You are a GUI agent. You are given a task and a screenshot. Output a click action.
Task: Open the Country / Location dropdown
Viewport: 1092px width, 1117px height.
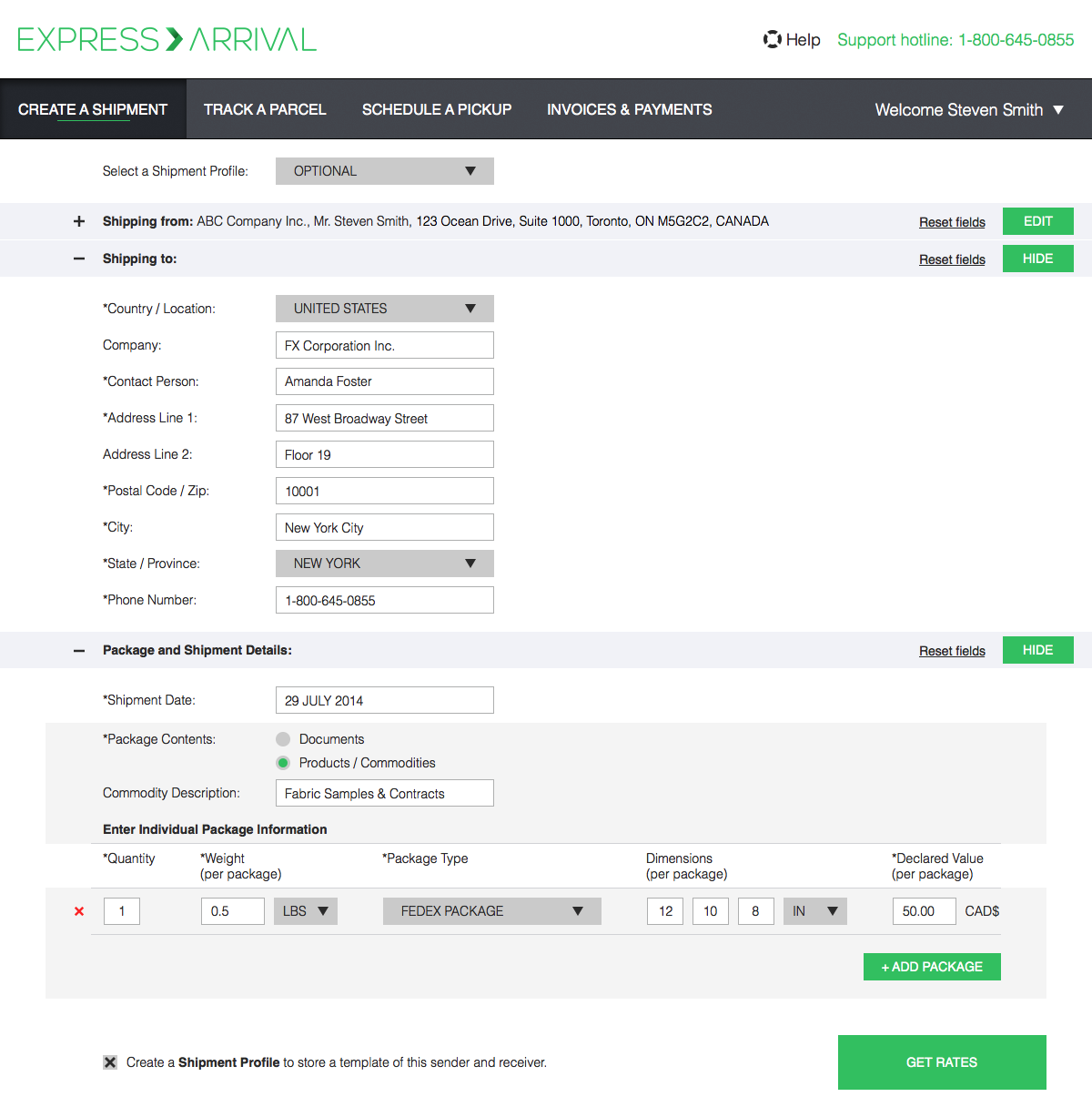click(384, 309)
